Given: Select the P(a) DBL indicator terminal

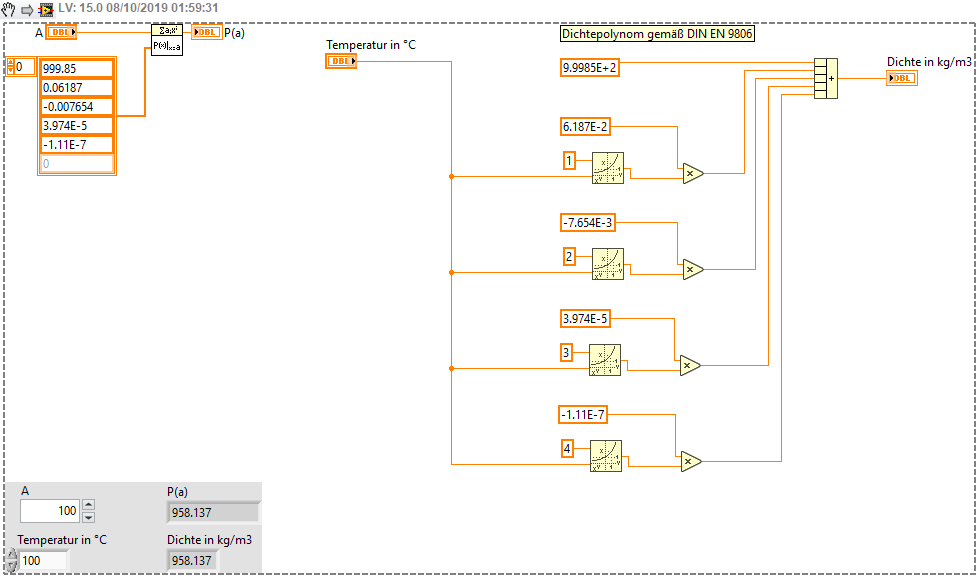Looking at the screenshot, I should tap(207, 32).
